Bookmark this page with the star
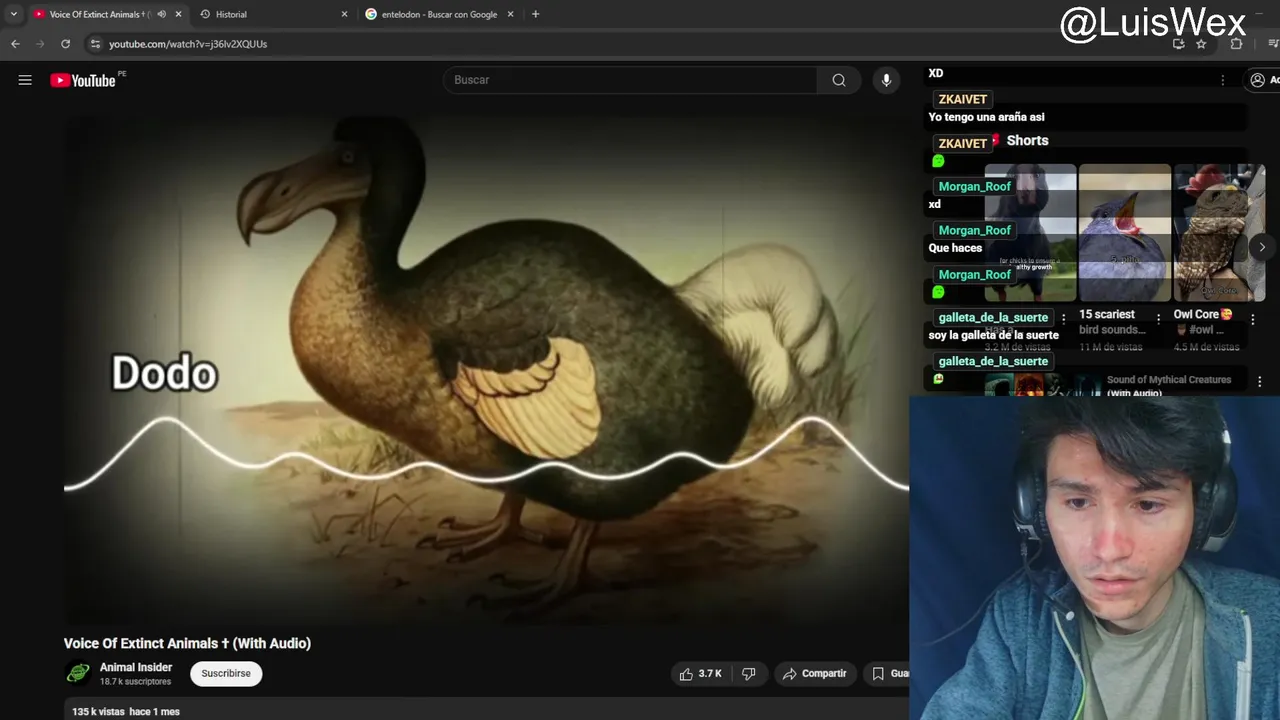 click(1201, 44)
